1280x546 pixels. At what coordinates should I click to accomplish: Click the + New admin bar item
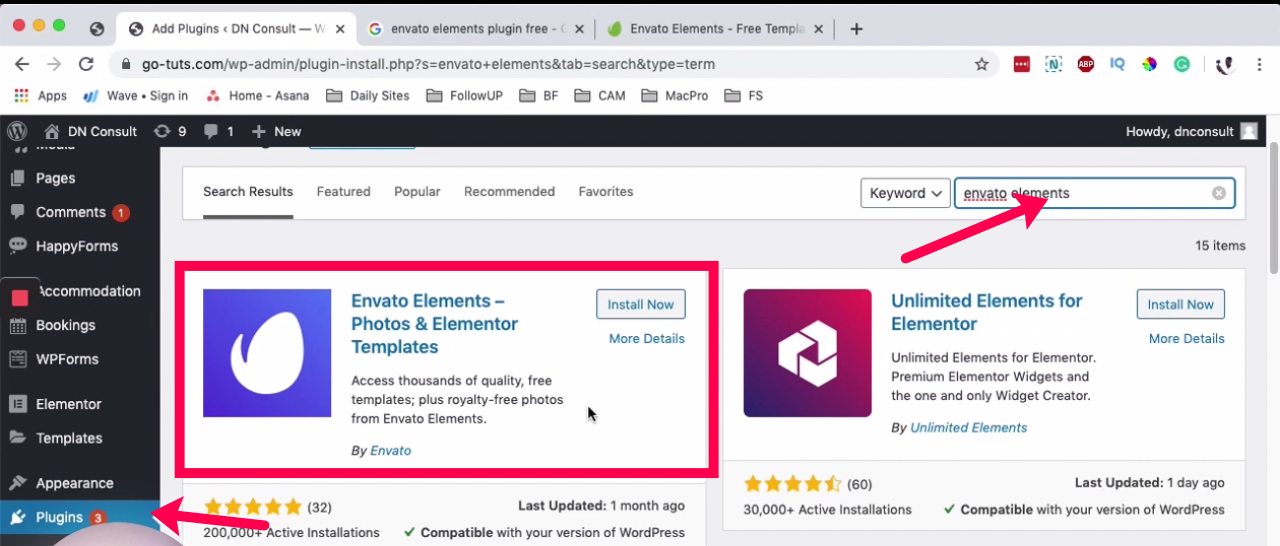[x=276, y=131]
